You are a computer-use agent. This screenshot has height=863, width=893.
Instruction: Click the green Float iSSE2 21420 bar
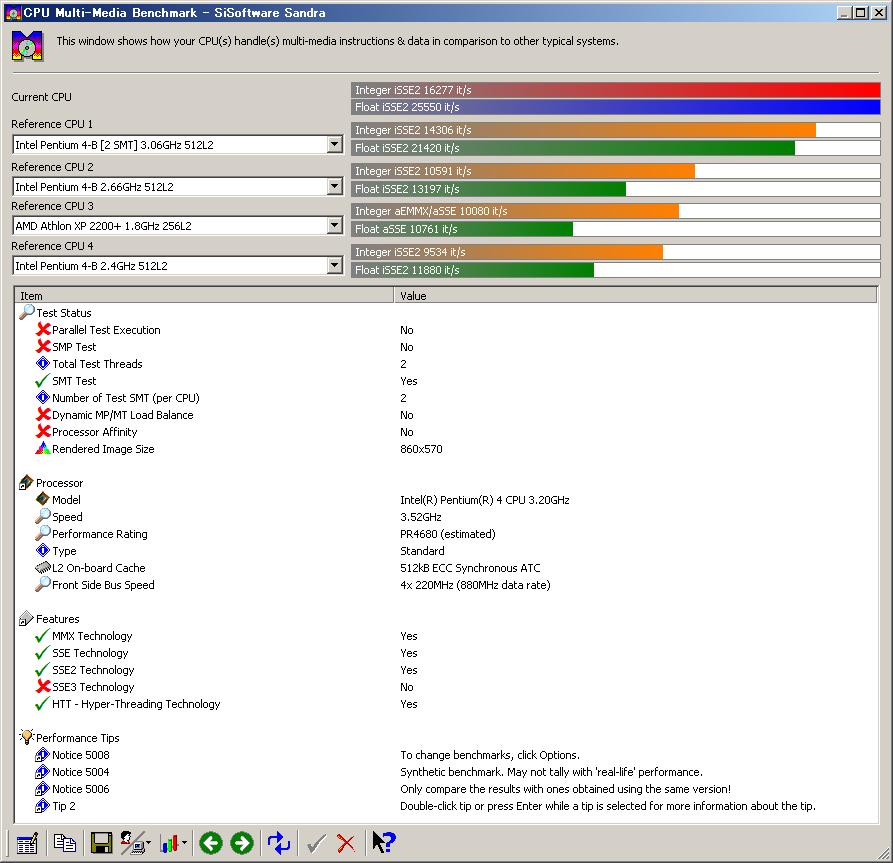[573, 148]
